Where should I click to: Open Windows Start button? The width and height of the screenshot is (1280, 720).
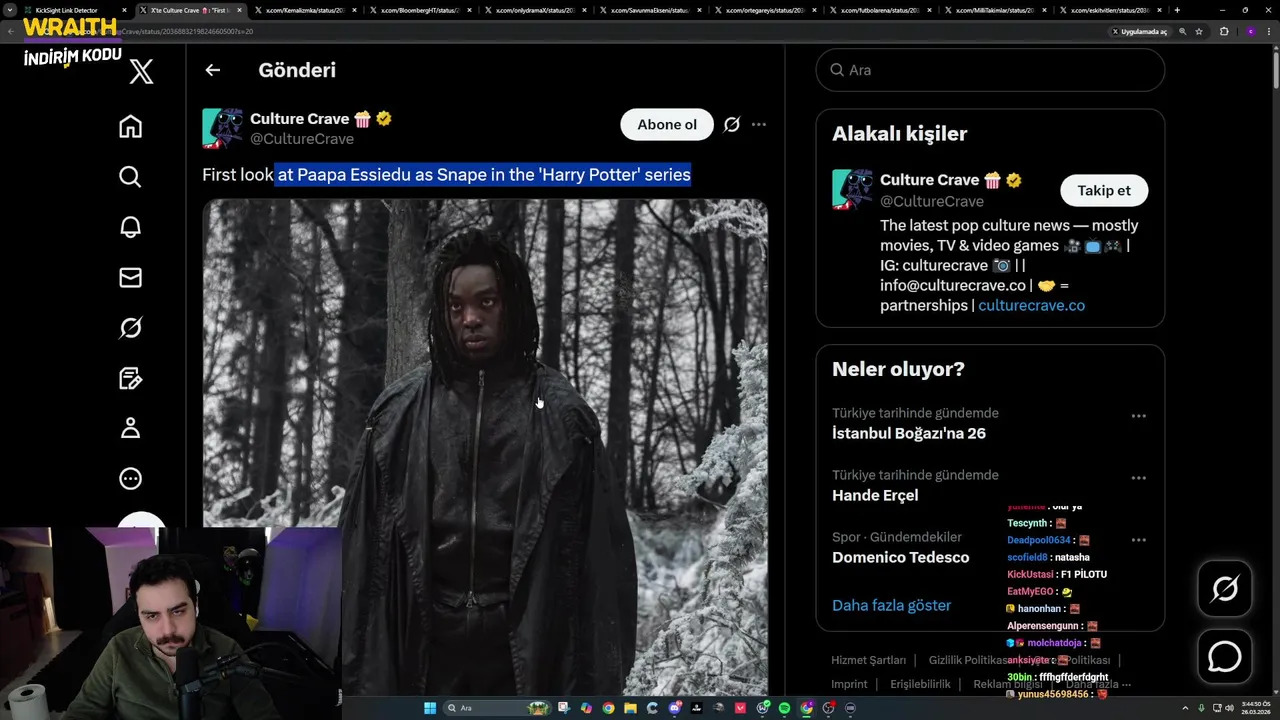point(430,708)
